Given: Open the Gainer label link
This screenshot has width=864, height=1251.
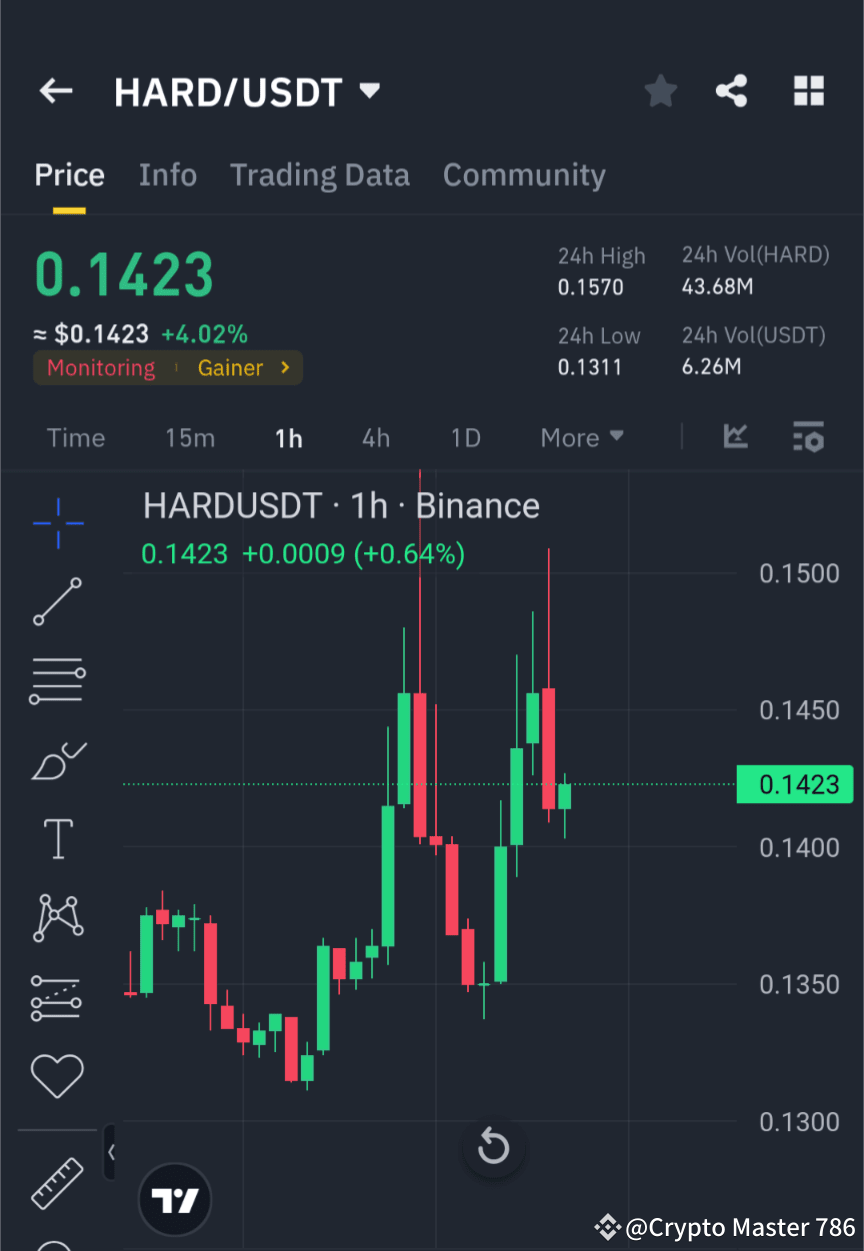Looking at the screenshot, I should coord(230,368).
